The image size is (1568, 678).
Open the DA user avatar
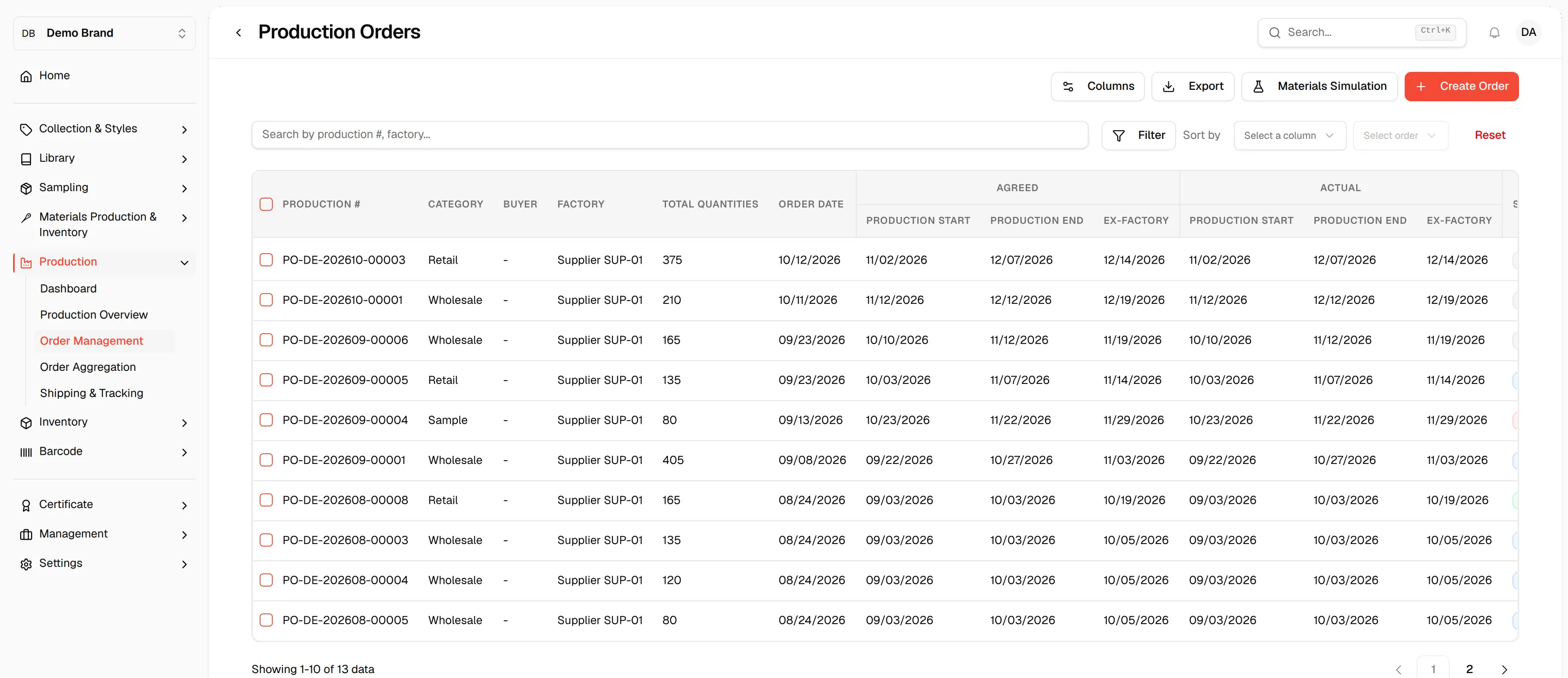1528,32
